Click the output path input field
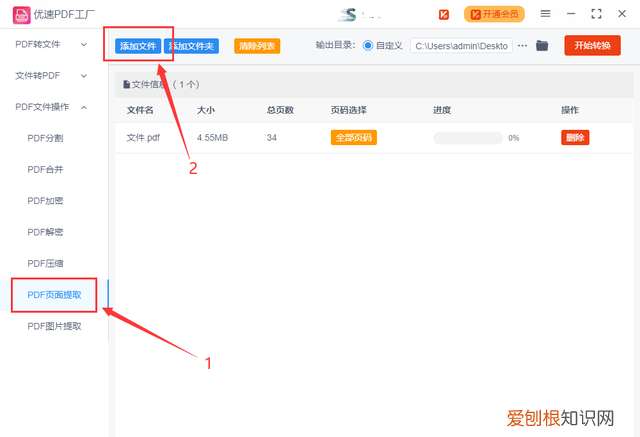The height and width of the screenshot is (437, 640). (461, 46)
